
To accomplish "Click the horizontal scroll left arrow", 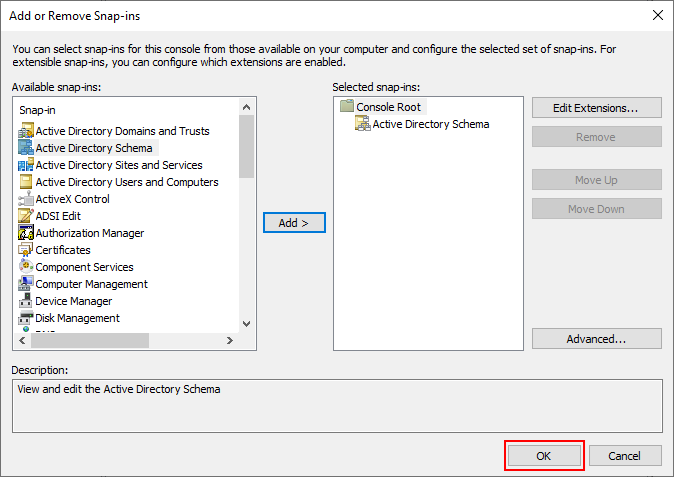I will coord(22,340).
